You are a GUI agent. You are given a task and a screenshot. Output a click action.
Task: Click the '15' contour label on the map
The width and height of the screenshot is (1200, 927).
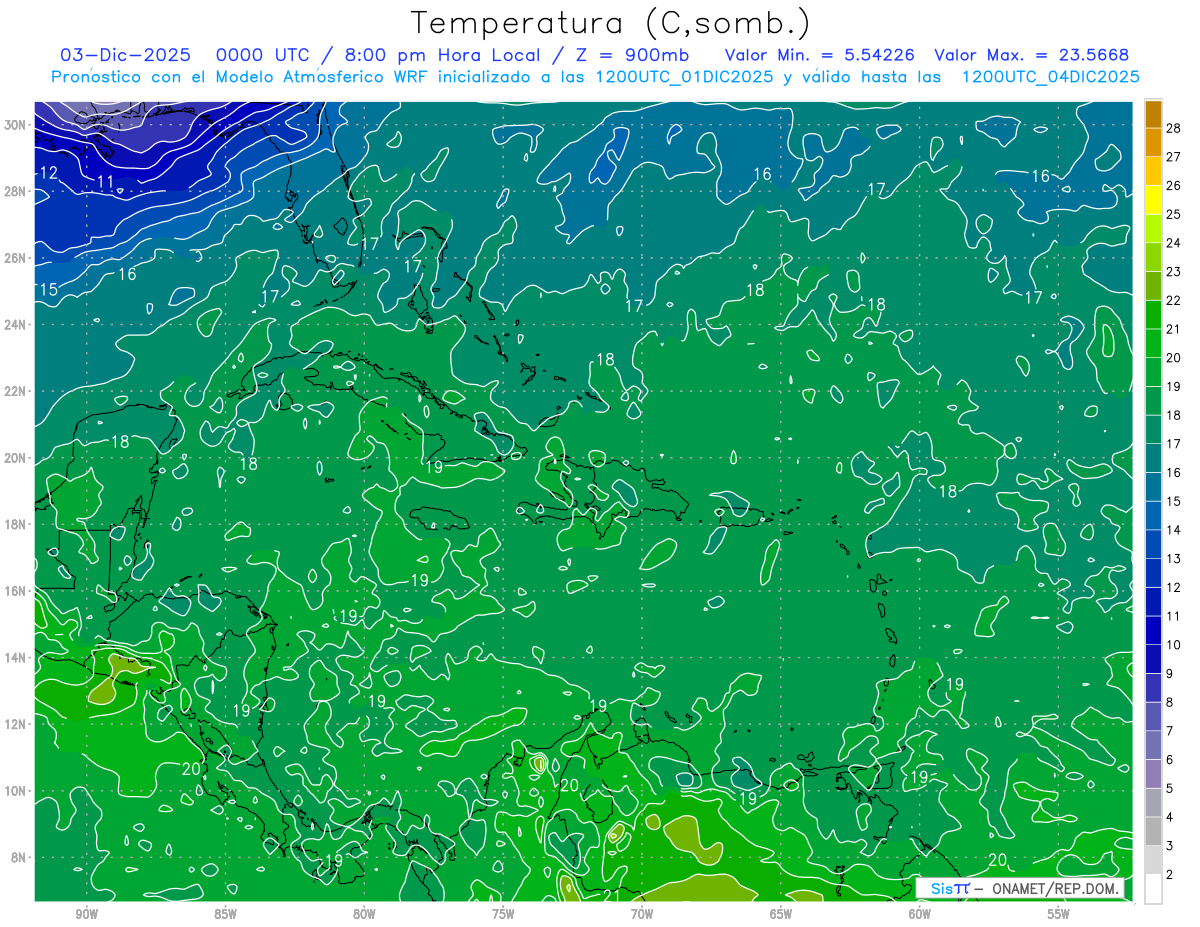point(47,290)
